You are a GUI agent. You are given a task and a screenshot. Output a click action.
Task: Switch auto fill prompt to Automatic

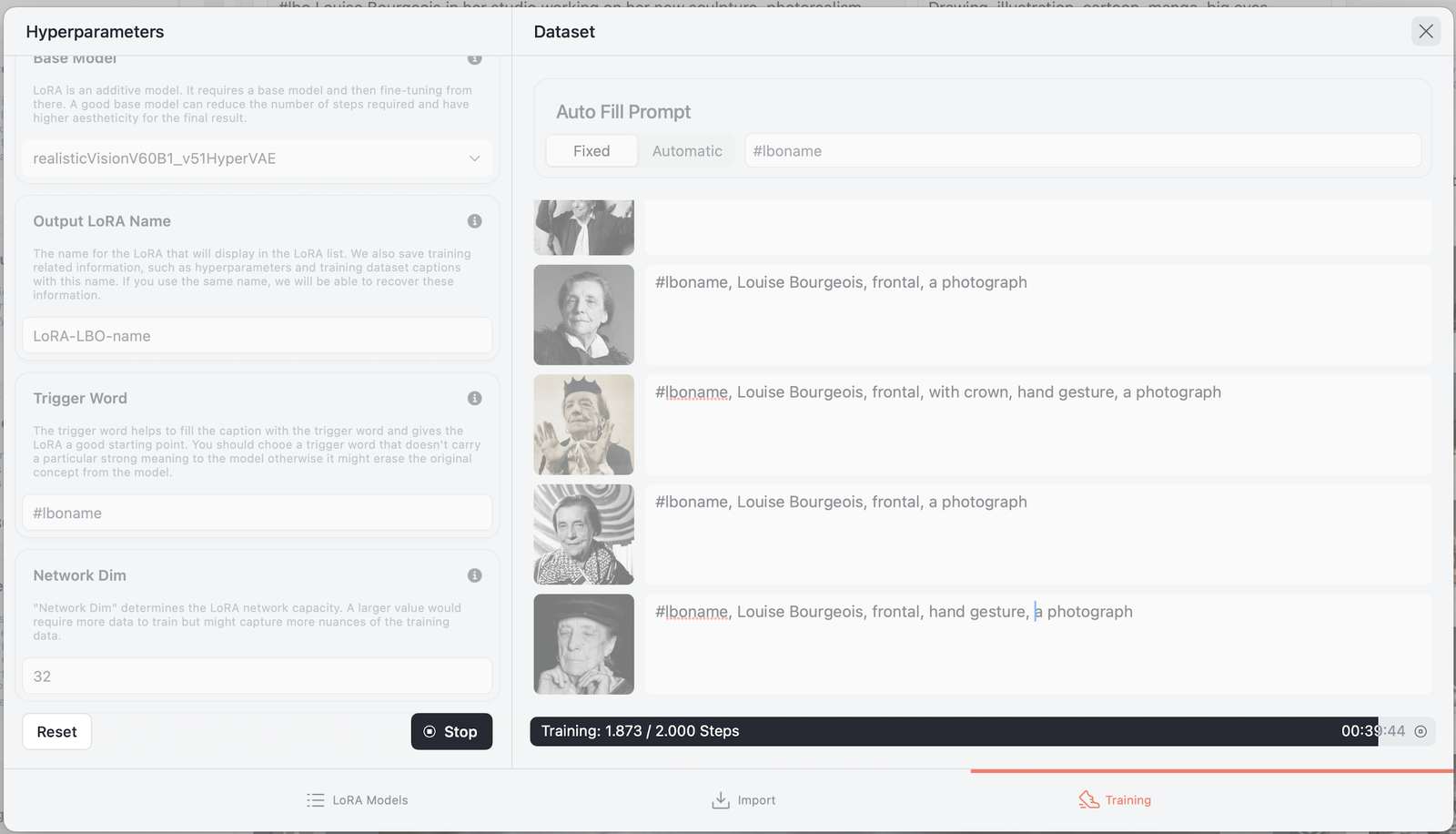click(x=687, y=151)
